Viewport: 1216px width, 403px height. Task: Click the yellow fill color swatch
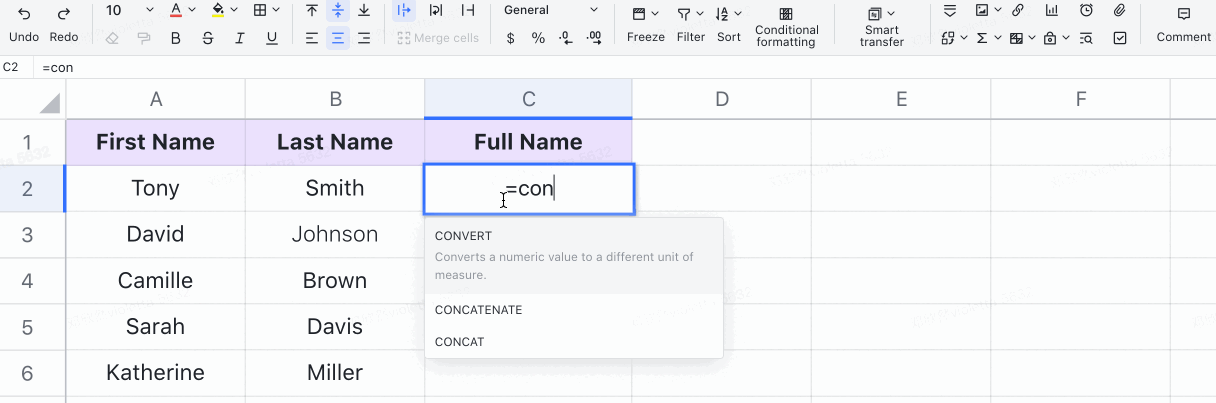pos(218,11)
